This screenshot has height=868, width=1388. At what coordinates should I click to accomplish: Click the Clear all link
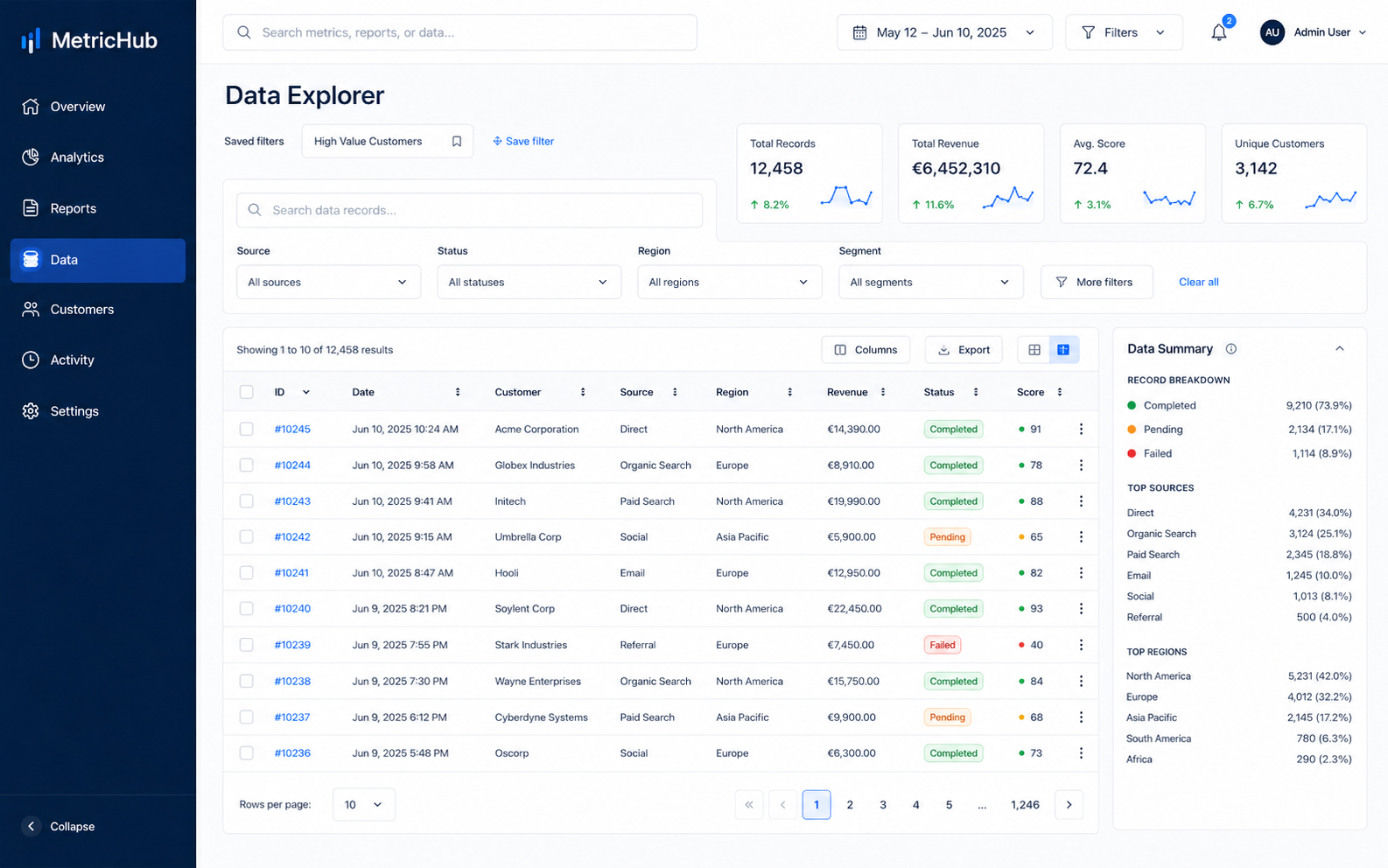[x=1198, y=283]
